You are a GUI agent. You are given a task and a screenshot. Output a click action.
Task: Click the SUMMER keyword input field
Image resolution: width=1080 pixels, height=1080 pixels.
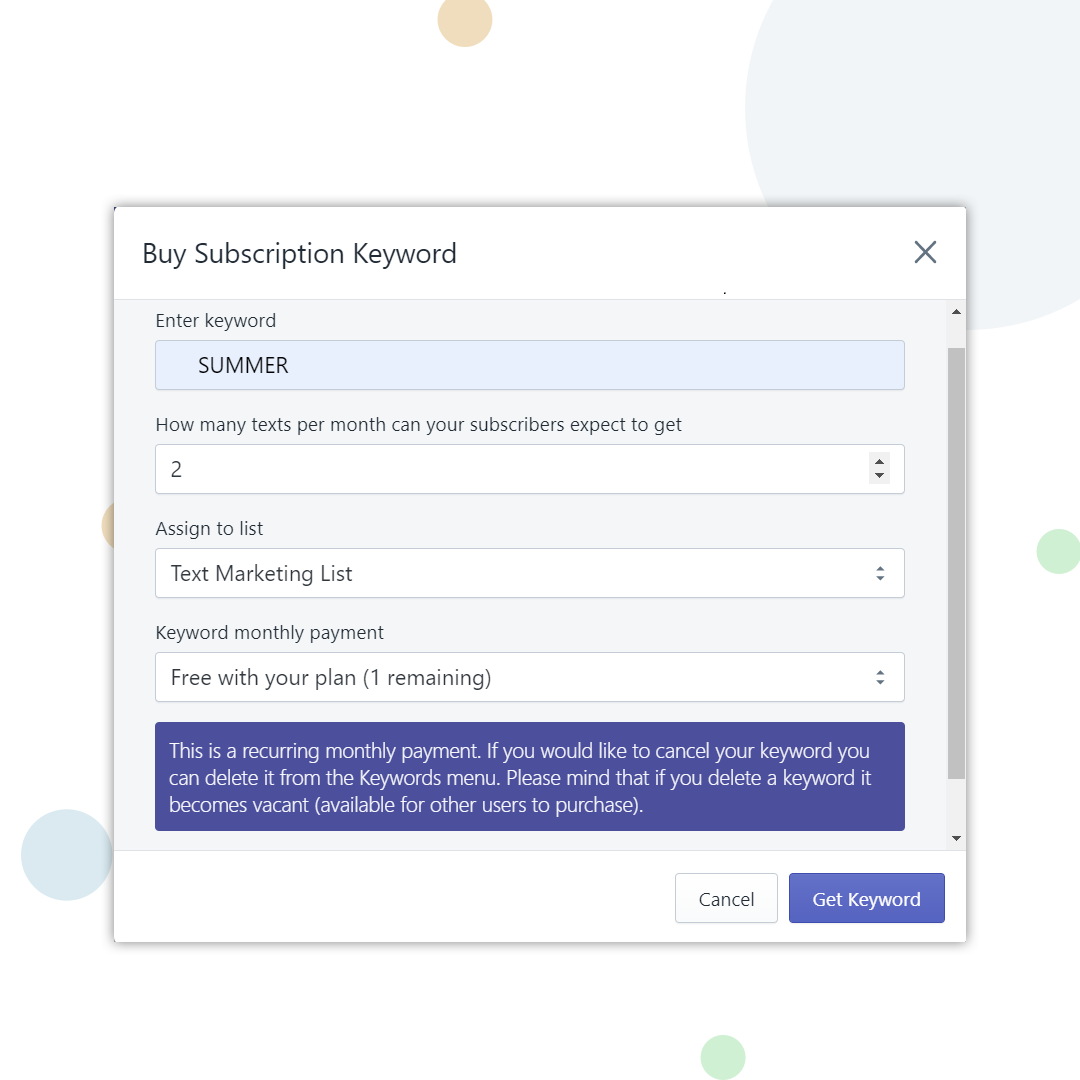click(530, 365)
